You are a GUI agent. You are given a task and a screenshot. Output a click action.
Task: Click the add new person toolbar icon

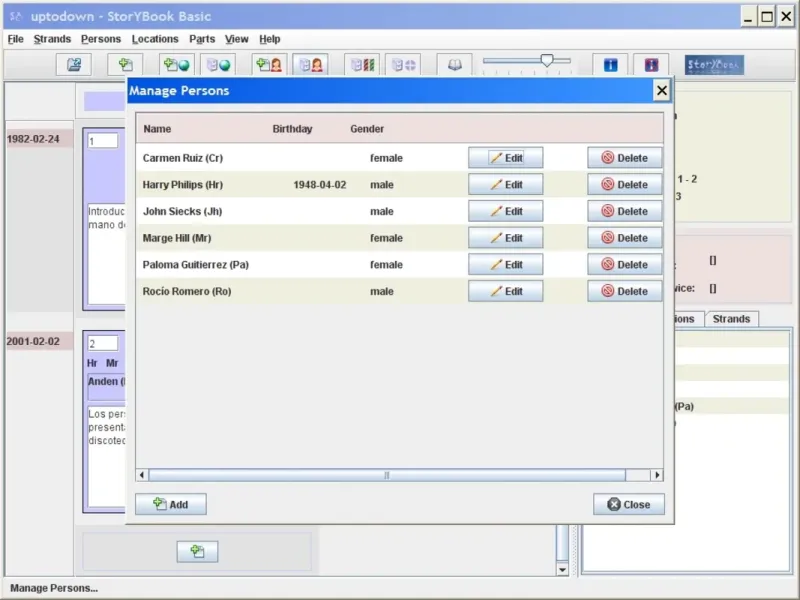click(269, 65)
